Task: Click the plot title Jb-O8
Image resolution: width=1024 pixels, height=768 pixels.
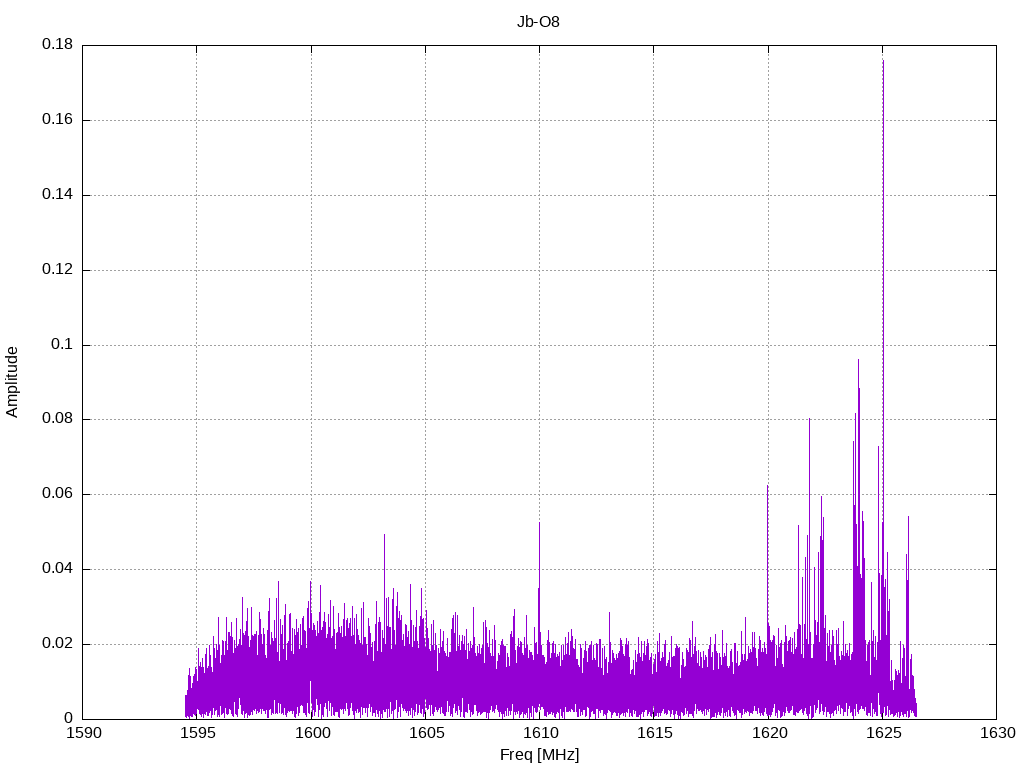Action: click(x=538, y=22)
